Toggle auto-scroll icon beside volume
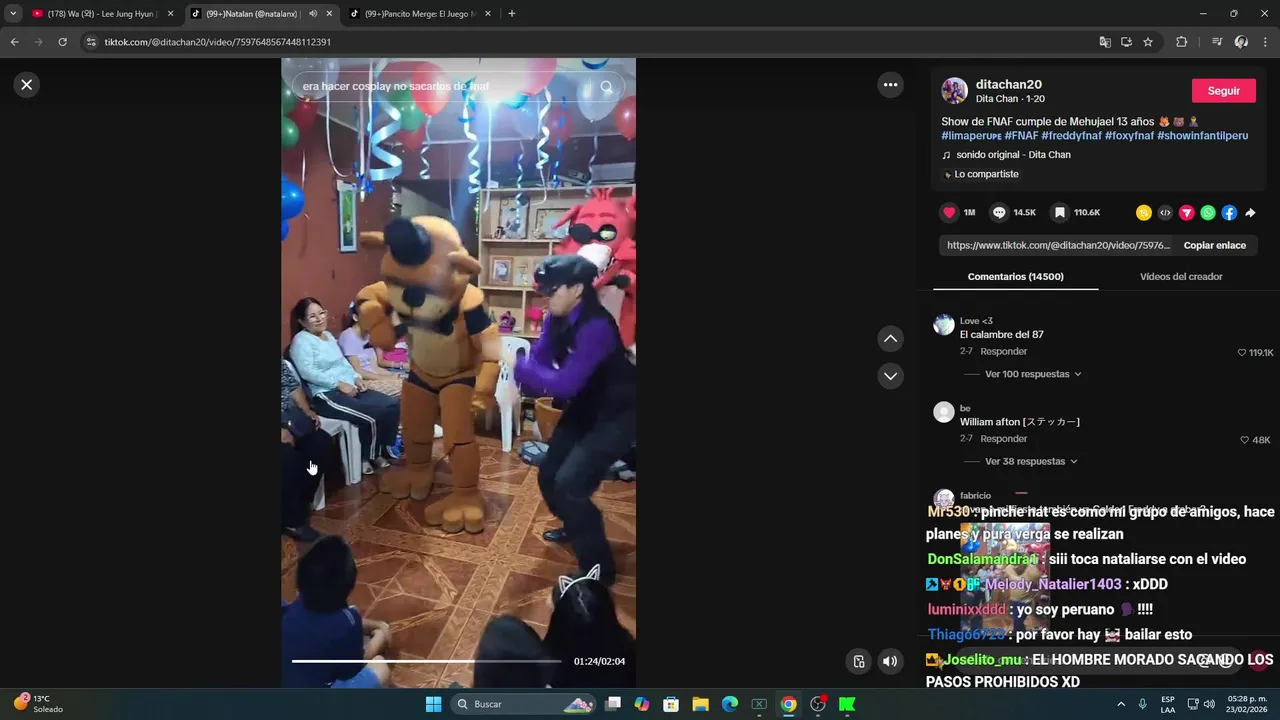1280x720 pixels. (858, 661)
